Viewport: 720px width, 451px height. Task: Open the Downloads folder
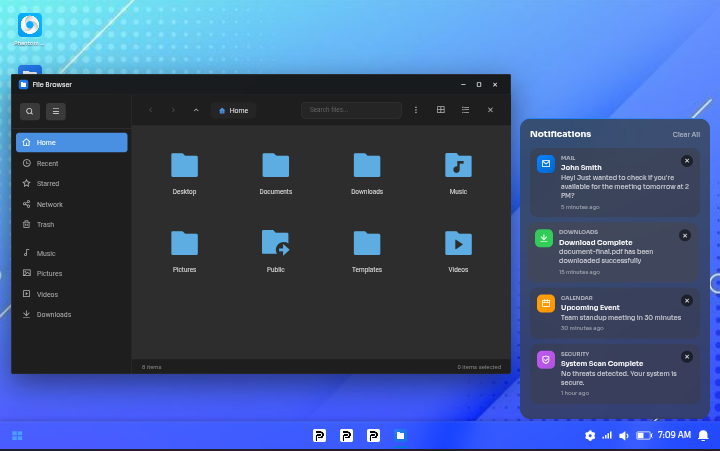(x=367, y=166)
